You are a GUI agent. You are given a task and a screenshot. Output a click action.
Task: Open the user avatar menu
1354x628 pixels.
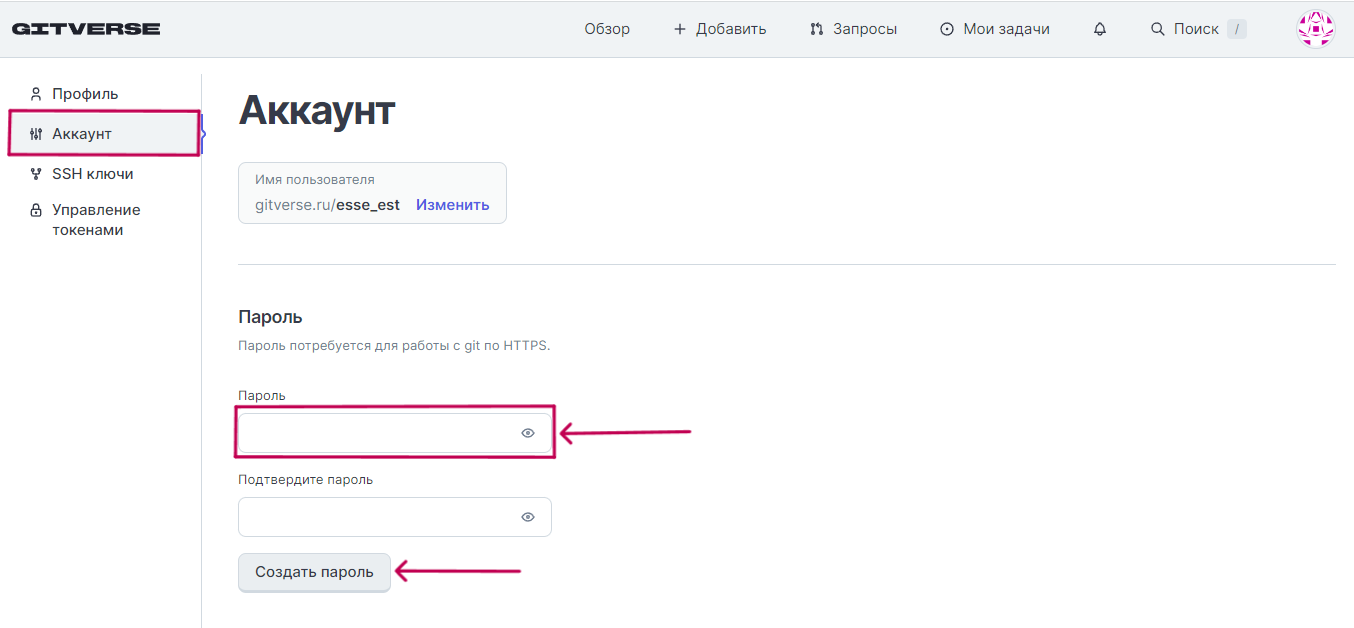click(x=1315, y=29)
